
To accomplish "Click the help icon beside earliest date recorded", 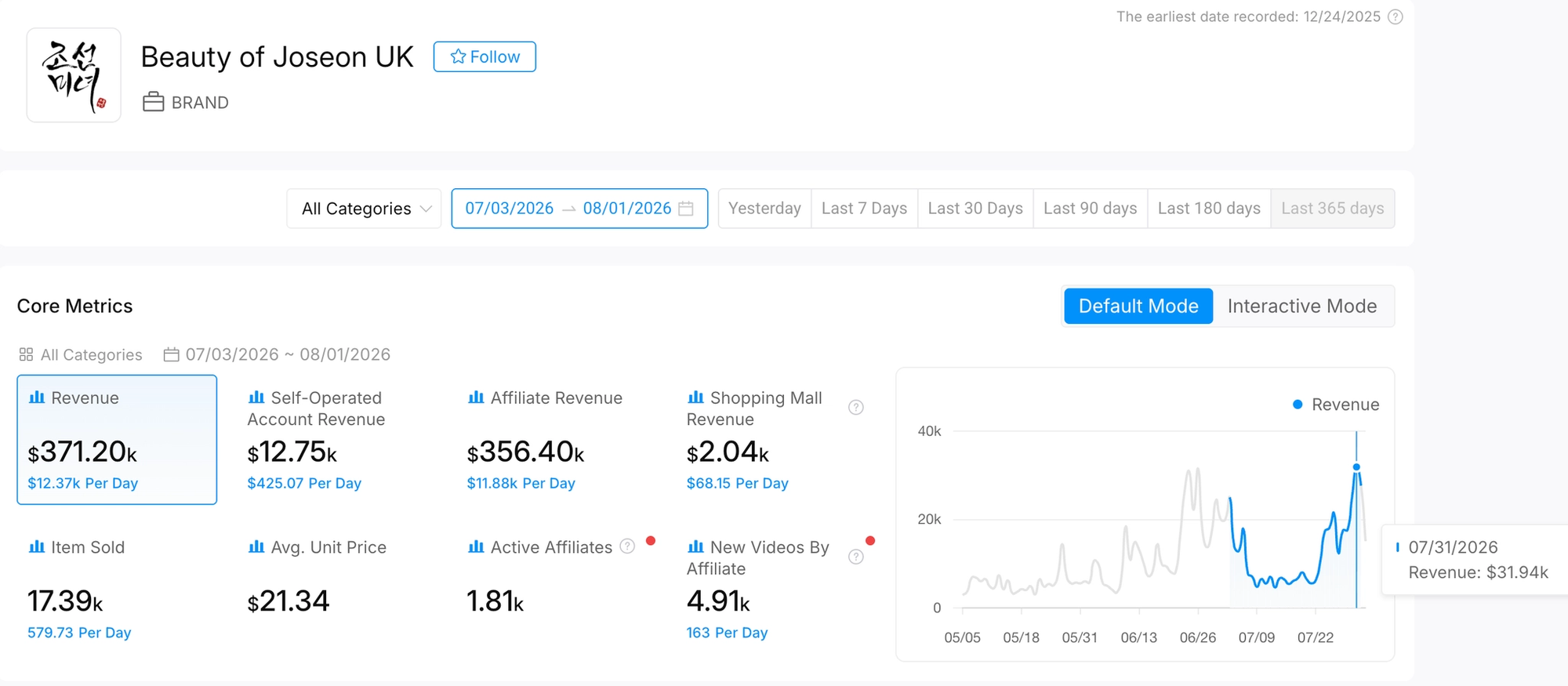I will coord(1396,16).
